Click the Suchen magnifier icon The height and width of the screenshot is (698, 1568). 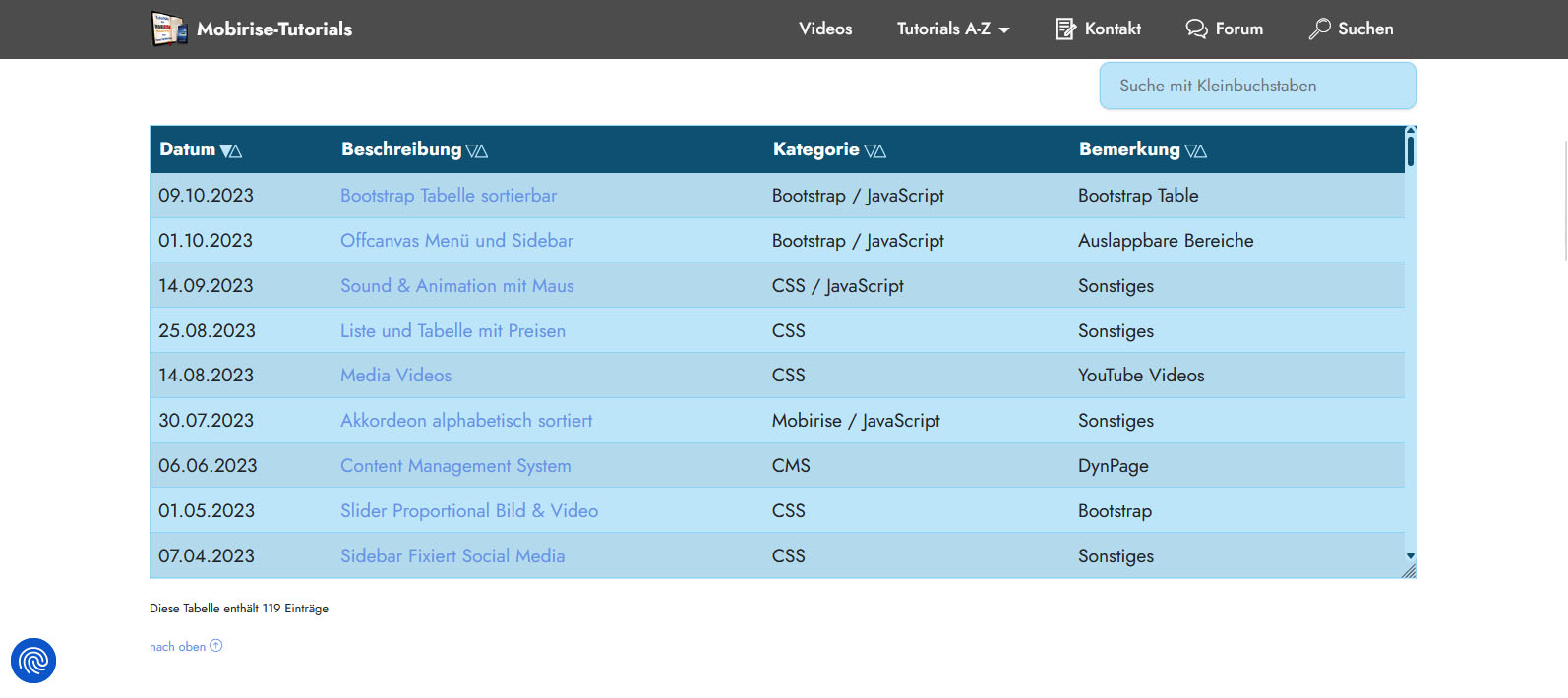(x=1319, y=29)
